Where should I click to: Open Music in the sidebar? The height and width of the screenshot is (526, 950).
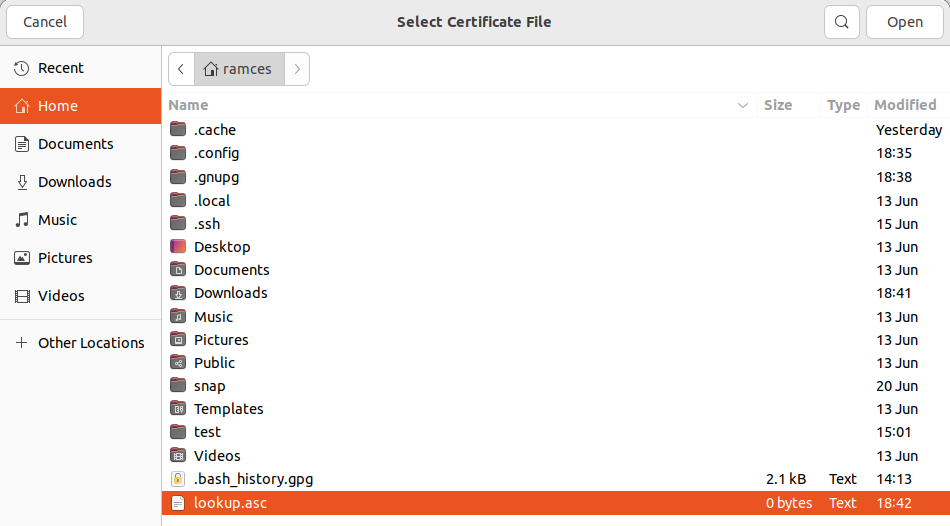[81, 220]
